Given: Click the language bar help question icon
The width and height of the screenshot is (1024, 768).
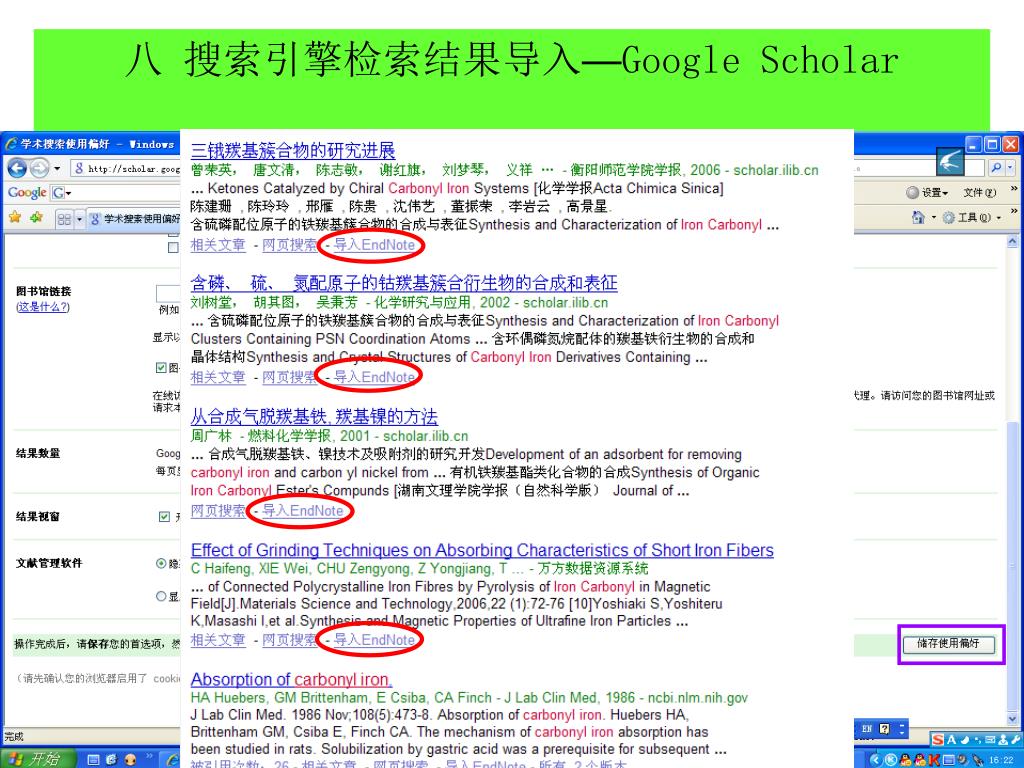Looking at the screenshot, I should (x=884, y=729).
